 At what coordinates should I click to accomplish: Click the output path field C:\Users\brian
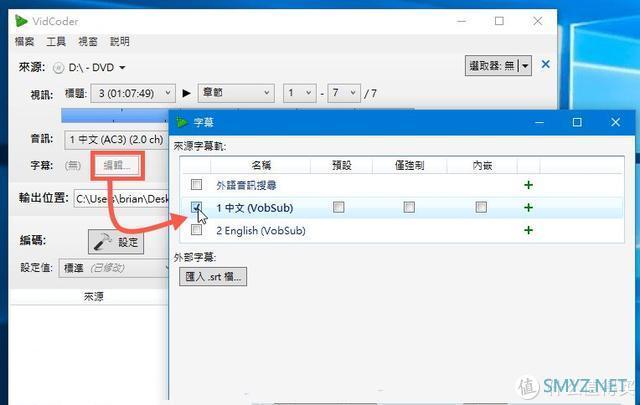click(122, 199)
